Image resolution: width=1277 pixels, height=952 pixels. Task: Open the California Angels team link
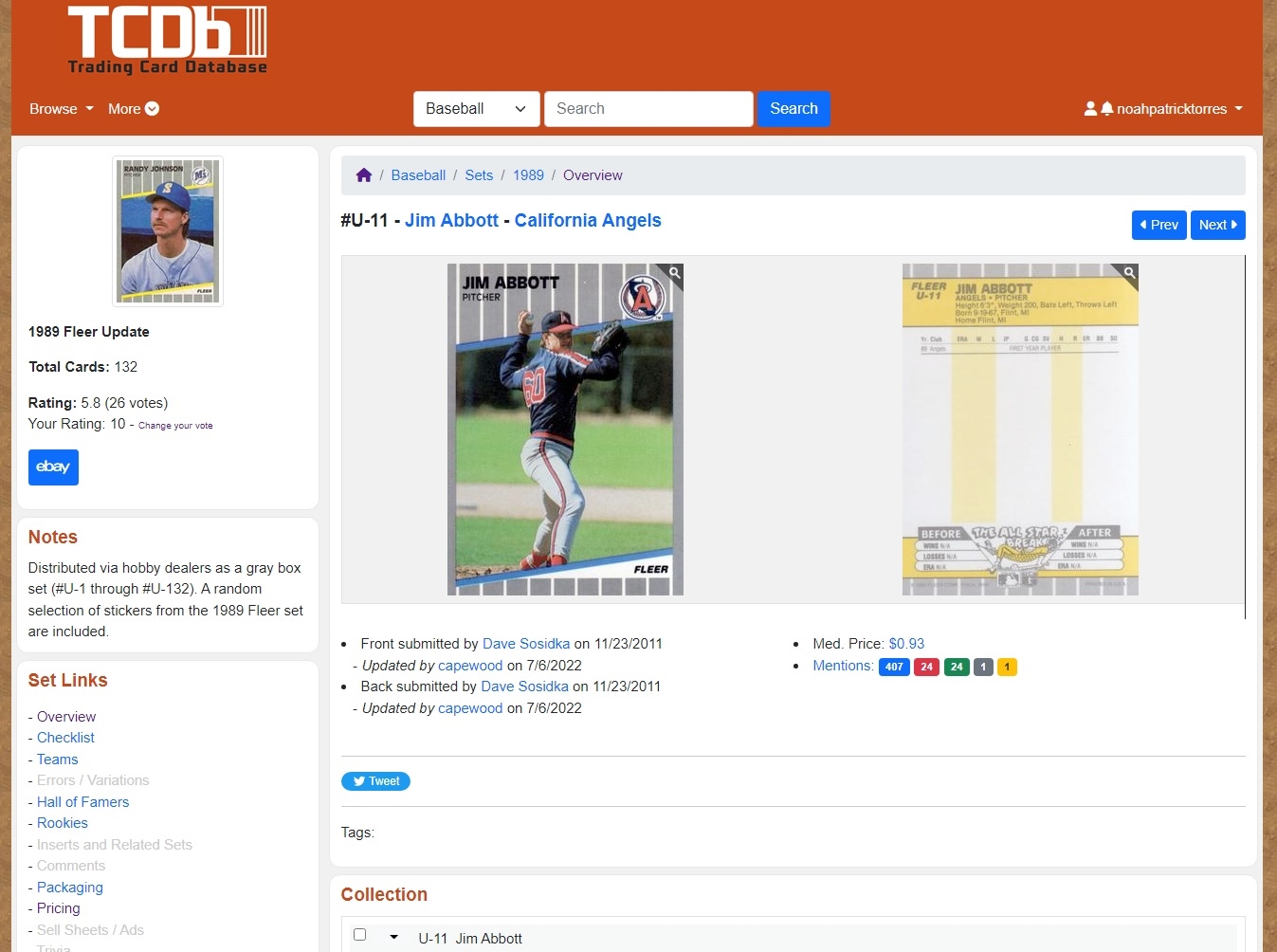pyautogui.click(x=588, y=220)
